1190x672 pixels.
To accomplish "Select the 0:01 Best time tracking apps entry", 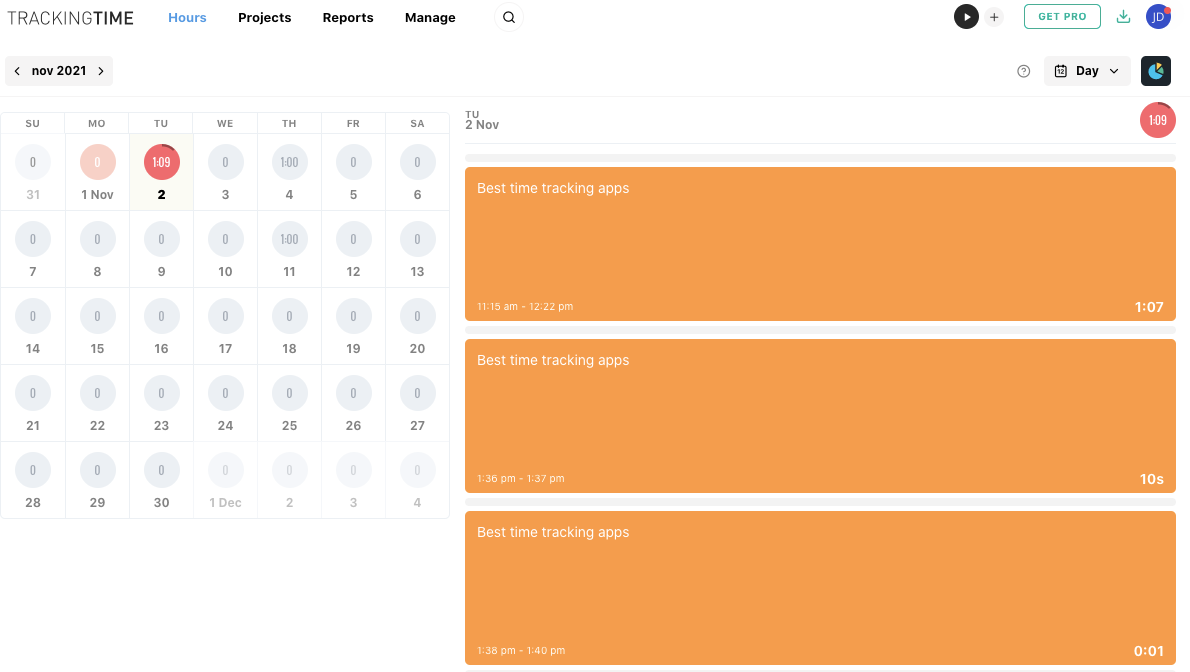I will [820, 588].
